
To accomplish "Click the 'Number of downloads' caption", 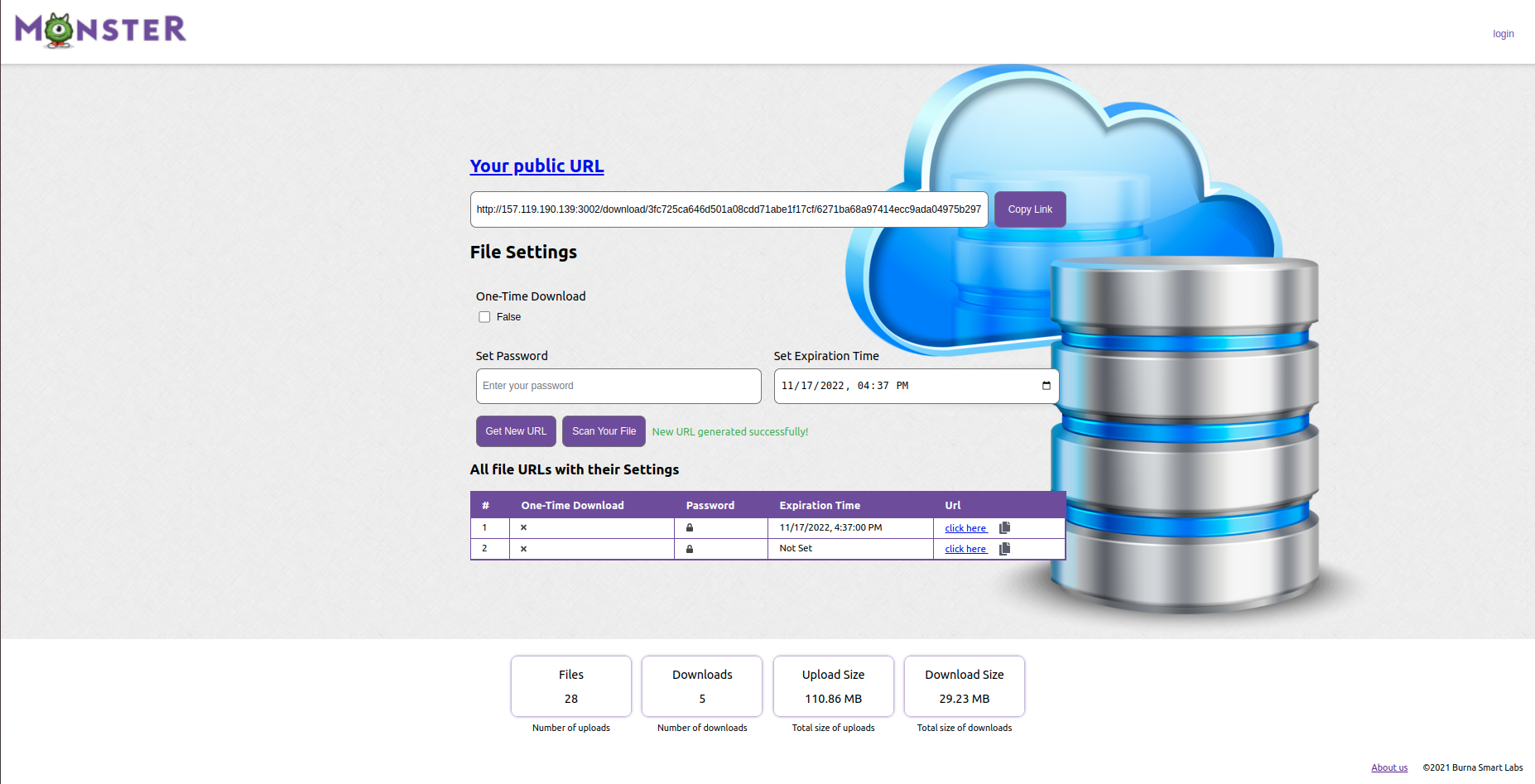I will click(702, 728).
